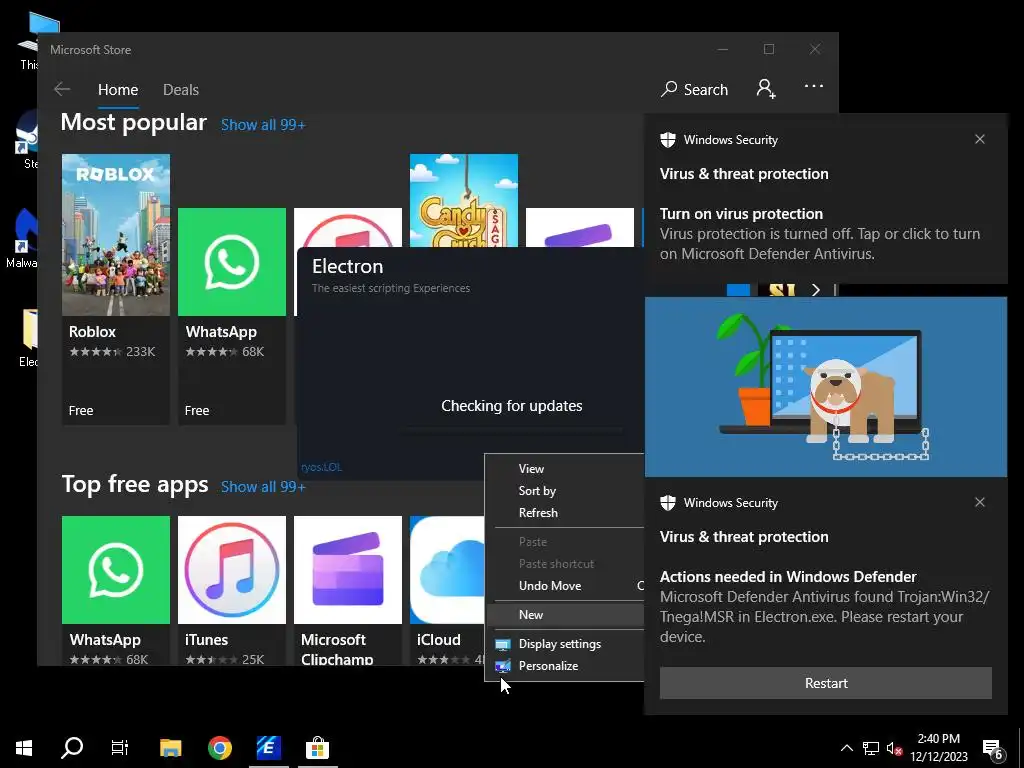Switch to Microsoft Store on taskbar
Image resolution: width=1024 pixels, height=768 pixels.
point(317,748)
